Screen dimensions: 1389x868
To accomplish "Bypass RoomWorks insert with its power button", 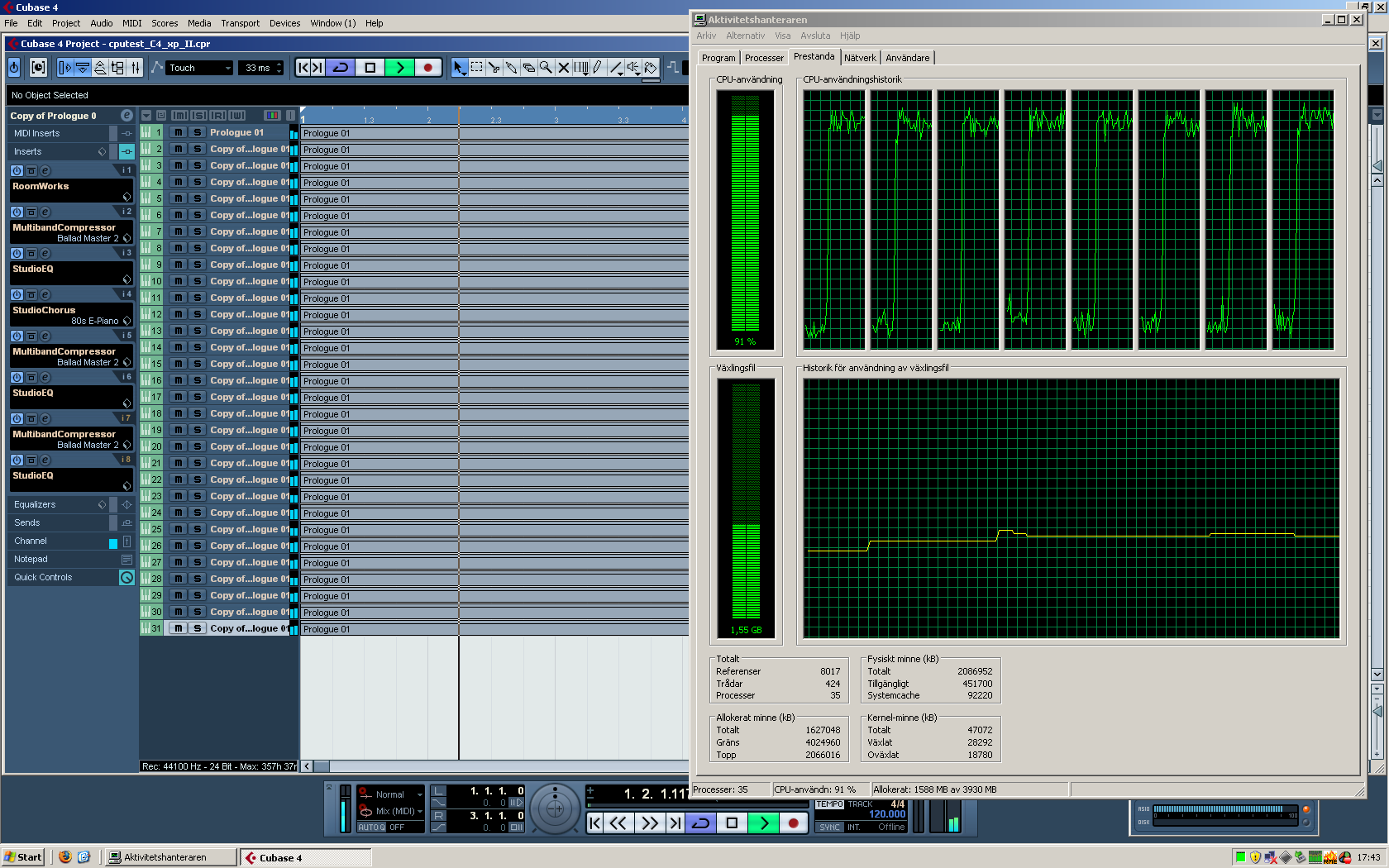I will coord(17,171).
